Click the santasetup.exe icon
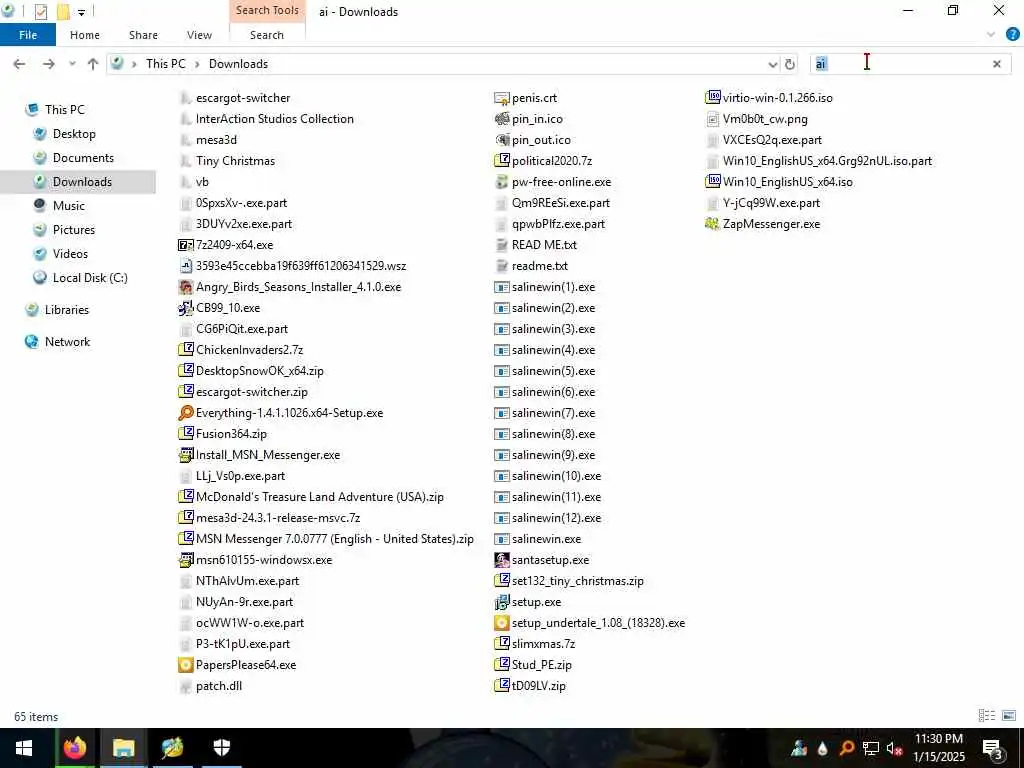Viewport: 1024px width, 768px height. pos(502,560)
